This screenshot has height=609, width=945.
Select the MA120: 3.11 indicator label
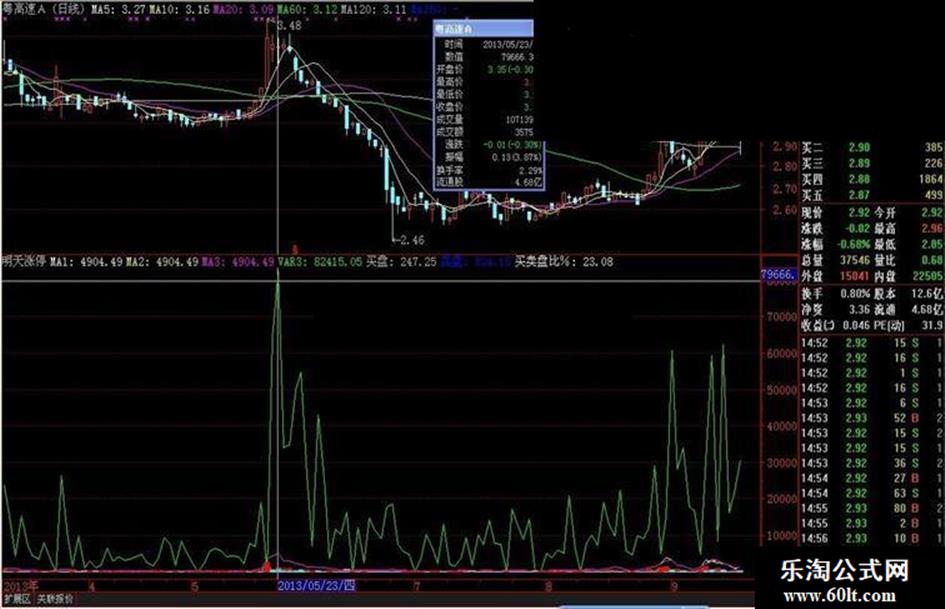374,9
